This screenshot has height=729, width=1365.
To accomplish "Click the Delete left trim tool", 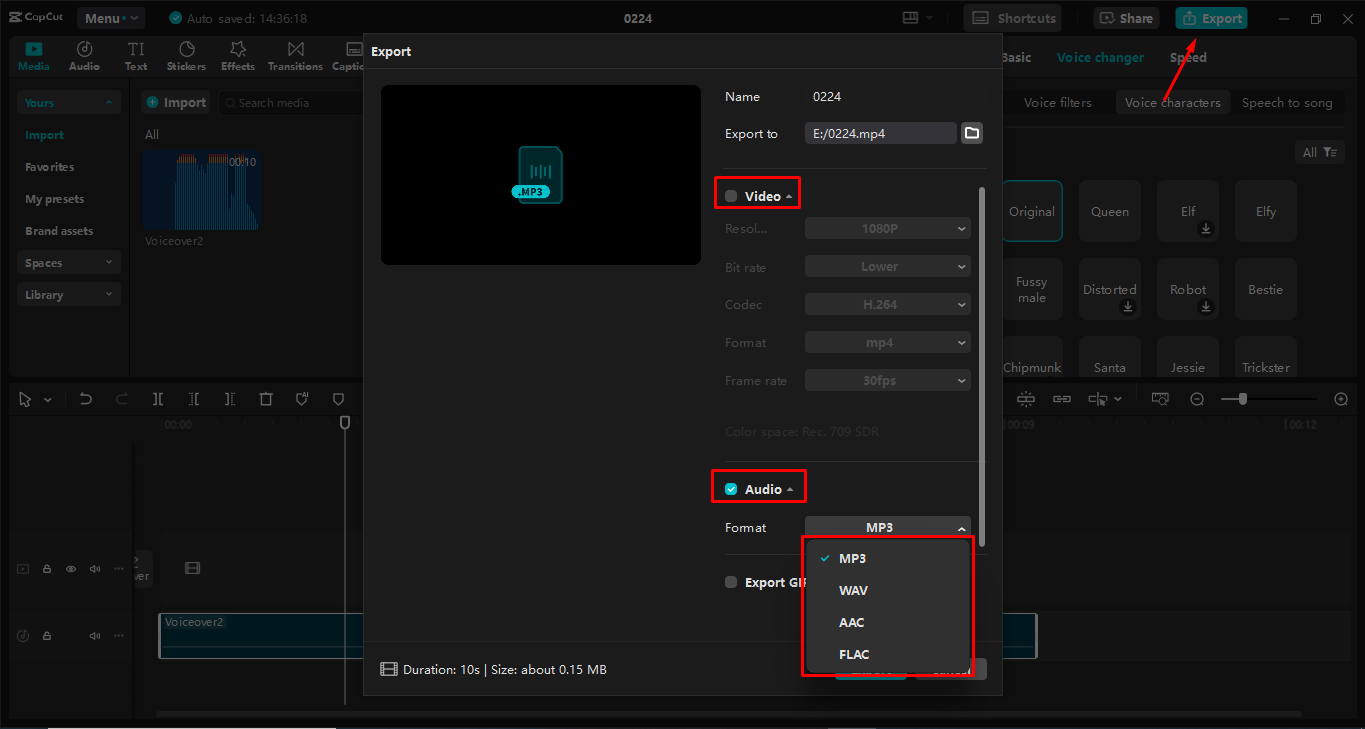I will point(194,399).
